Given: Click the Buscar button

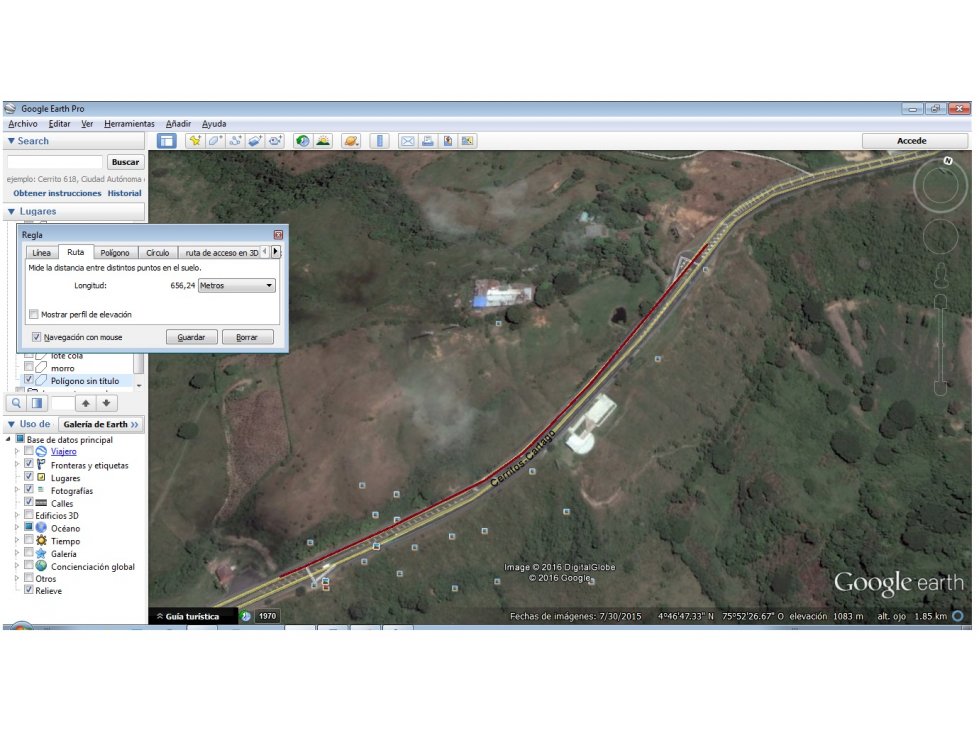Looking at the screenshot, I should click(x=125, y=162).
